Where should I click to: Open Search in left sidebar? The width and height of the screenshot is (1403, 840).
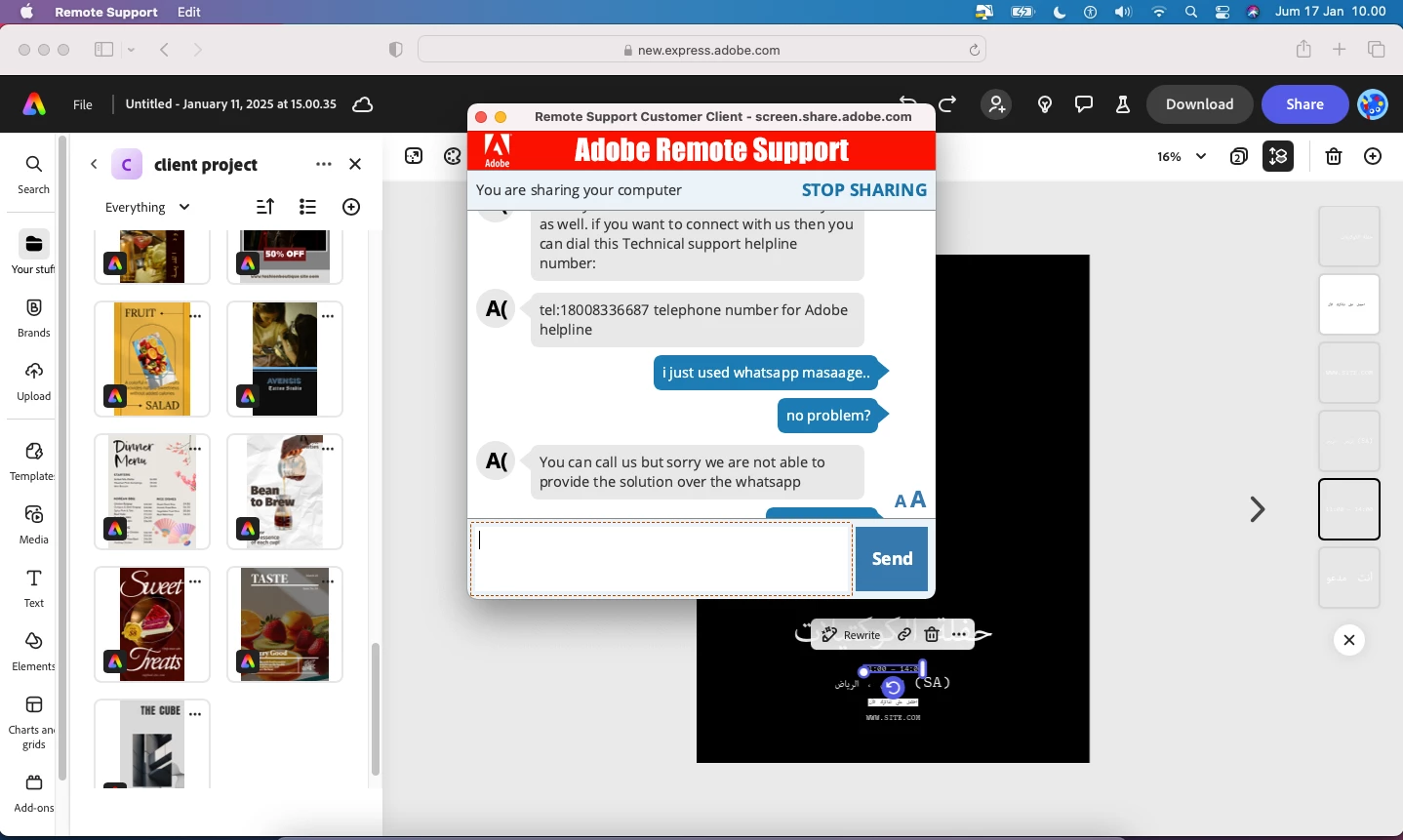pos(33,174)
